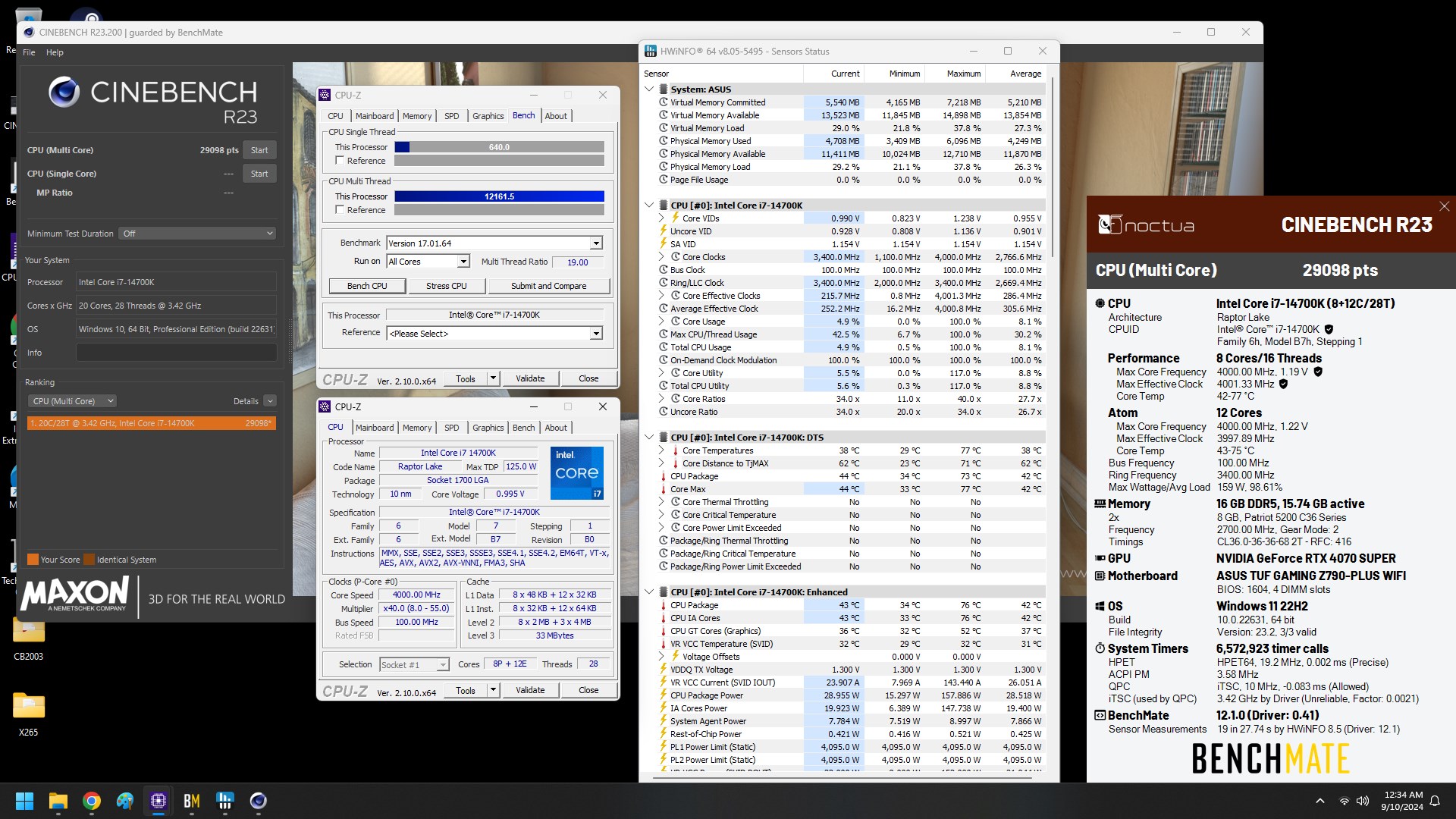Viewport: 1456px width, 819px height.
Task: Click Validate in lower CPU-Z window
Action: tap(530, 690)
